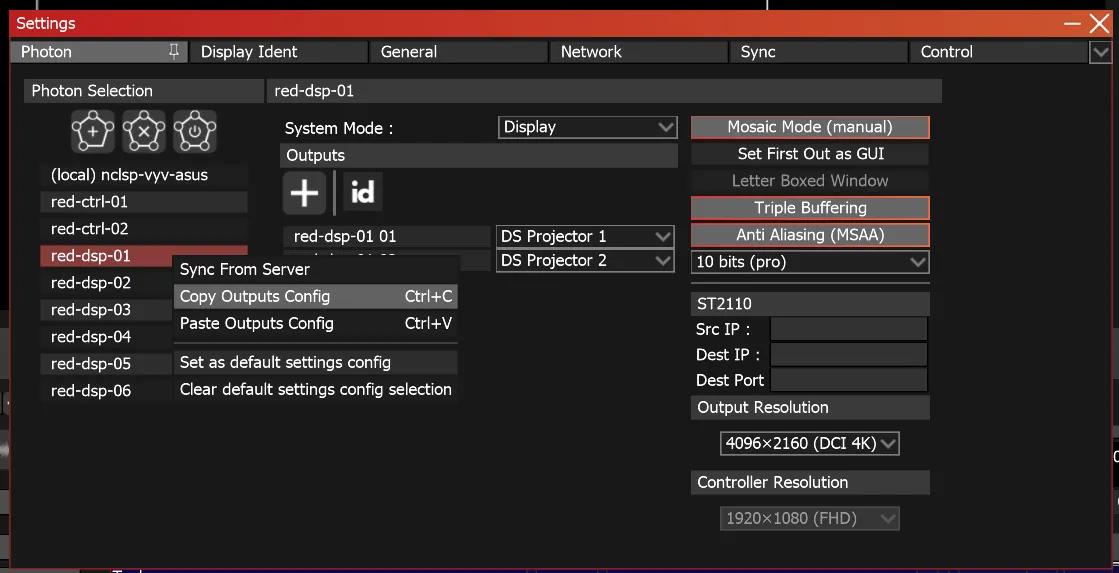The image size is (1119, 573).
Task: Choose Copy Outputs Config menu entry
Action: (315, 296)
